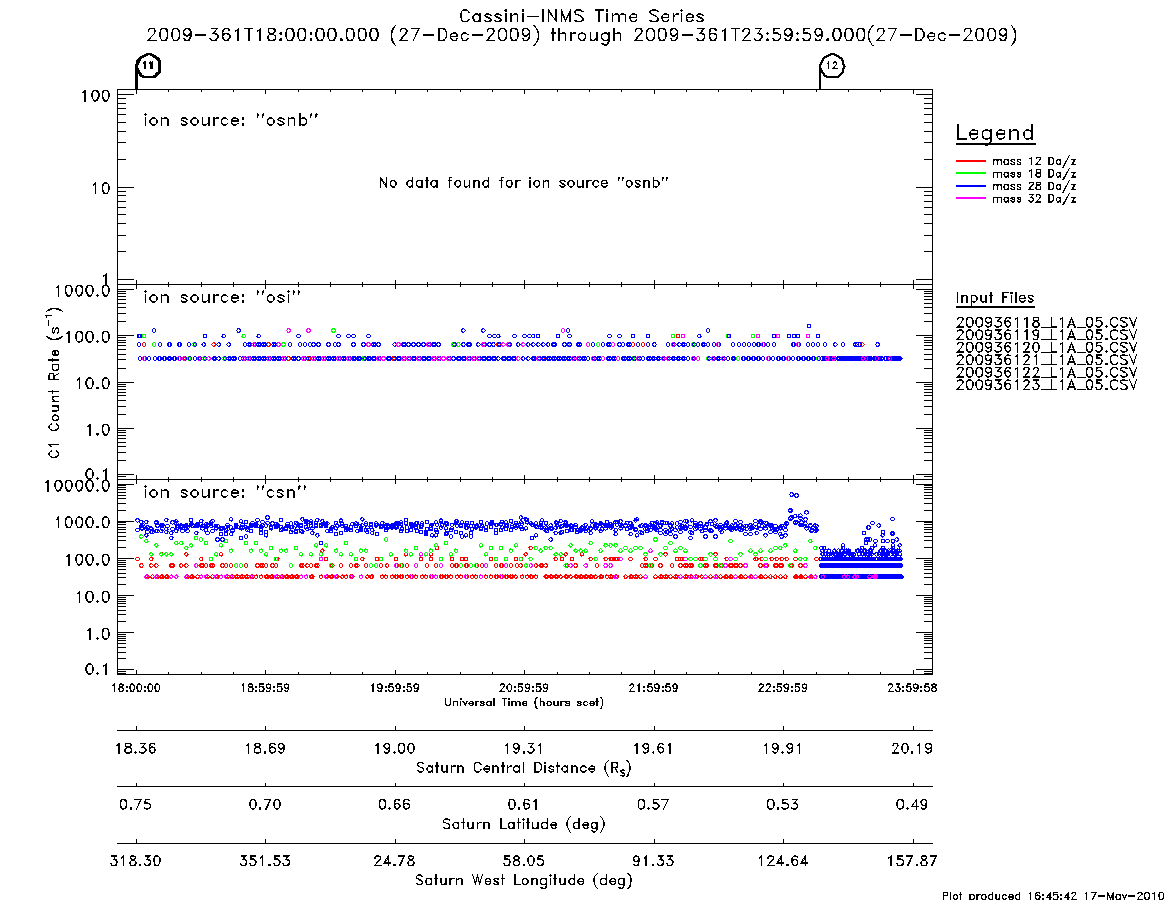Viewport: 1165px width, 900px height.
Task: Click the red line for mass 12 Da/z
Action: pyautogui.click(x=970, y=161)
